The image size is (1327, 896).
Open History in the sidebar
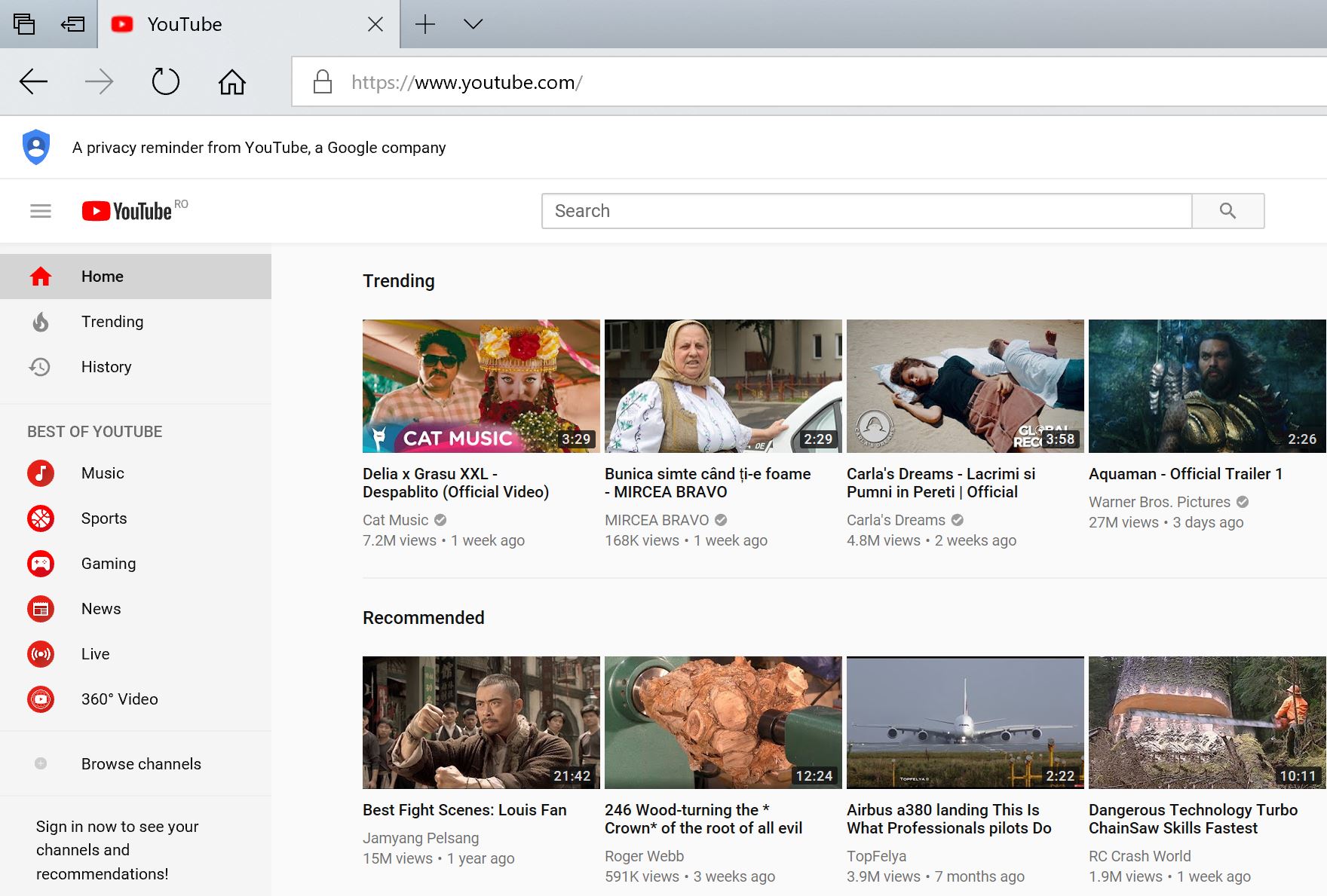point(106,367)
